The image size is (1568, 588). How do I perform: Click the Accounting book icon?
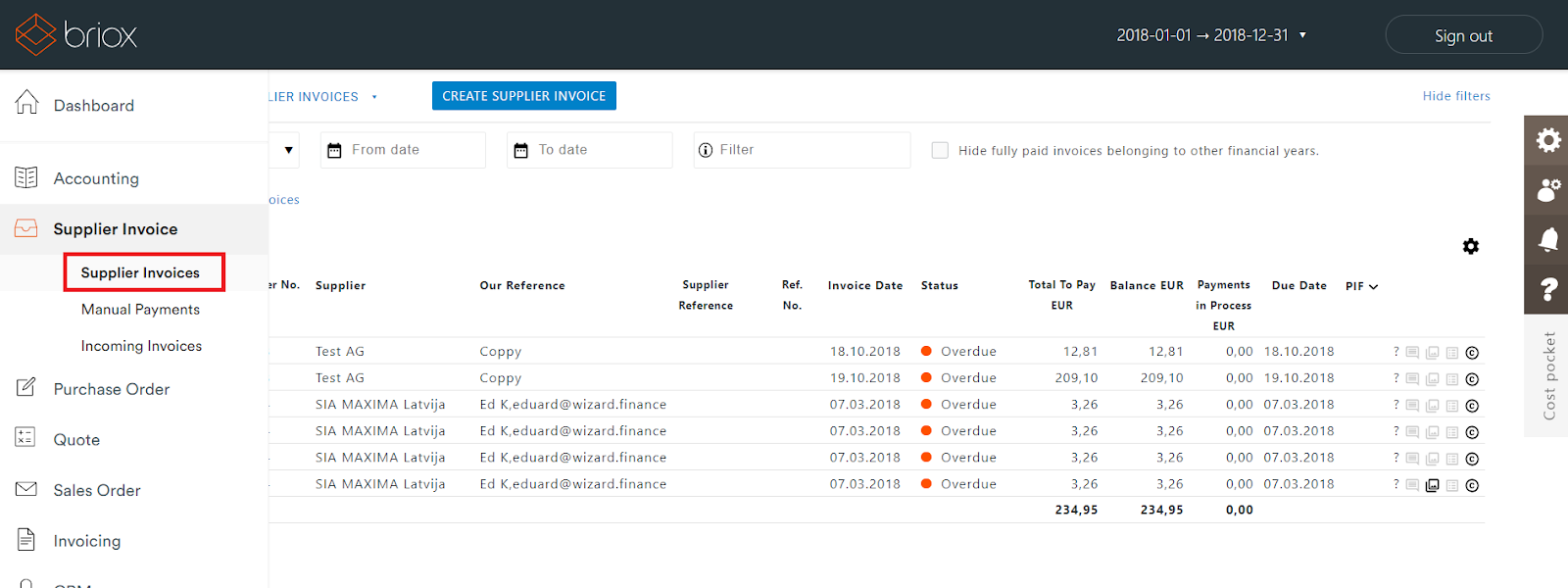coord(26,177)
